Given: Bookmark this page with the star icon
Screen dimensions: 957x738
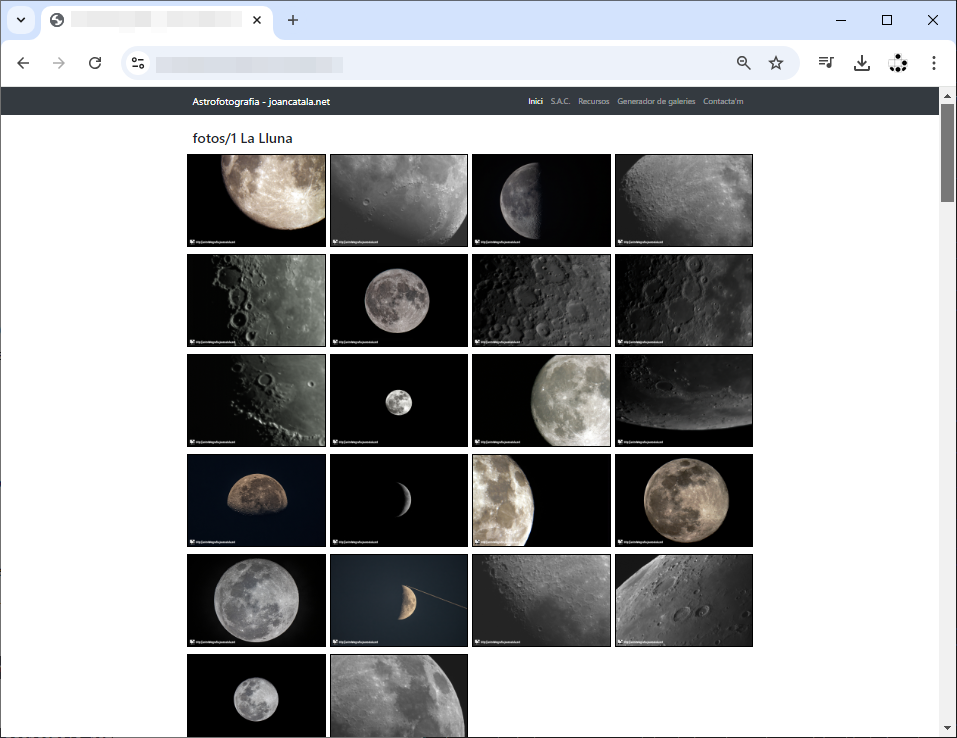Looking at the screenshot, I should tap(776, 63).
